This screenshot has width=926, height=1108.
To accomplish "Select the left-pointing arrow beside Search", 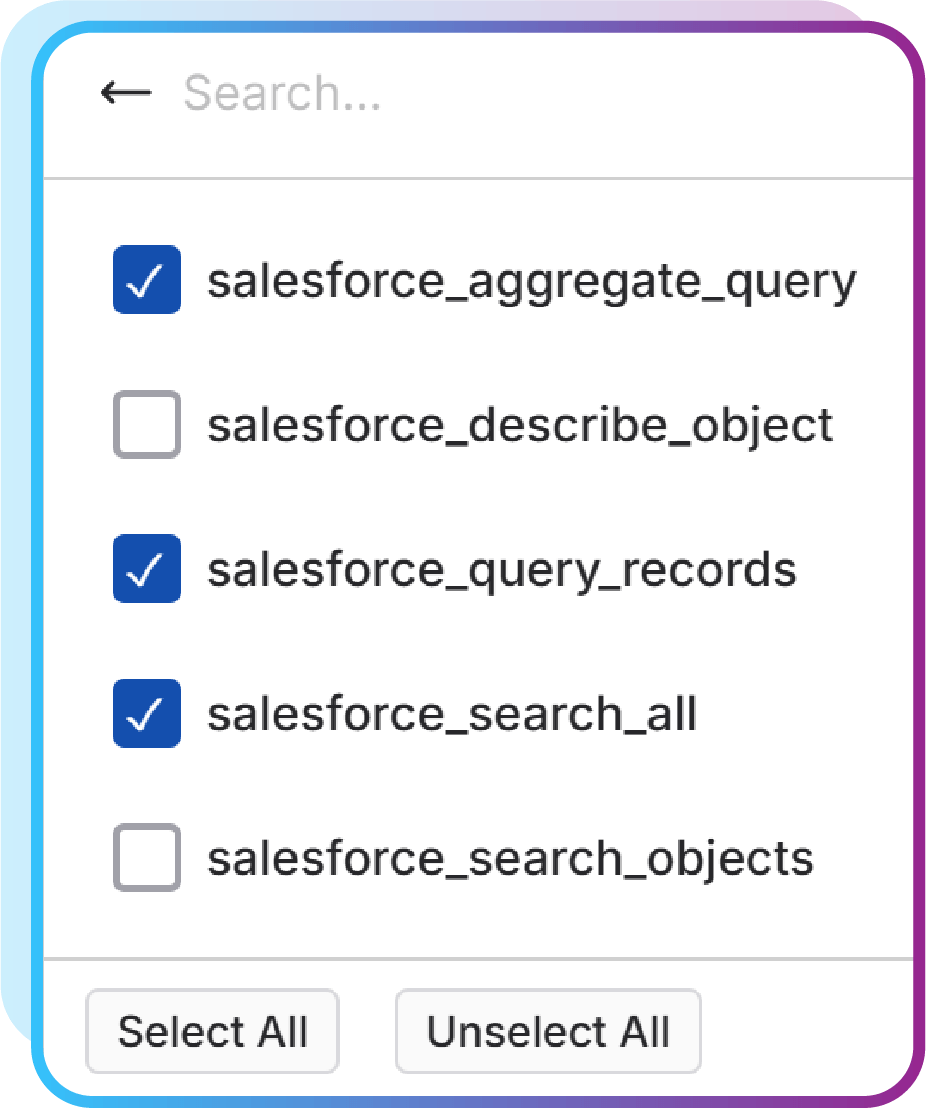I will pos(125,92).
